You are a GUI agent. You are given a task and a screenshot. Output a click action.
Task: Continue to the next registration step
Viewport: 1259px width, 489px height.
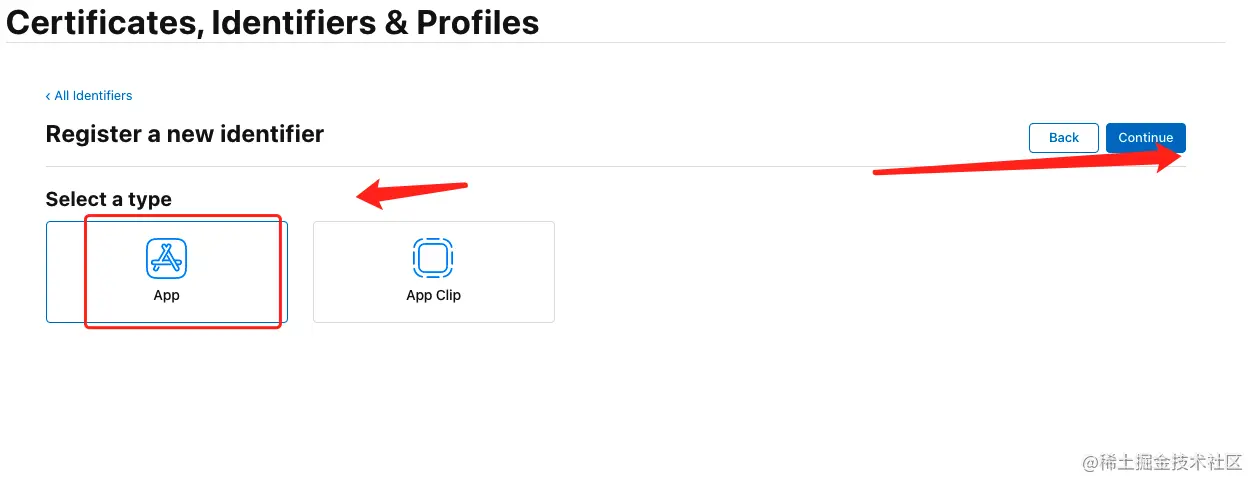[x=1146, y=138]
